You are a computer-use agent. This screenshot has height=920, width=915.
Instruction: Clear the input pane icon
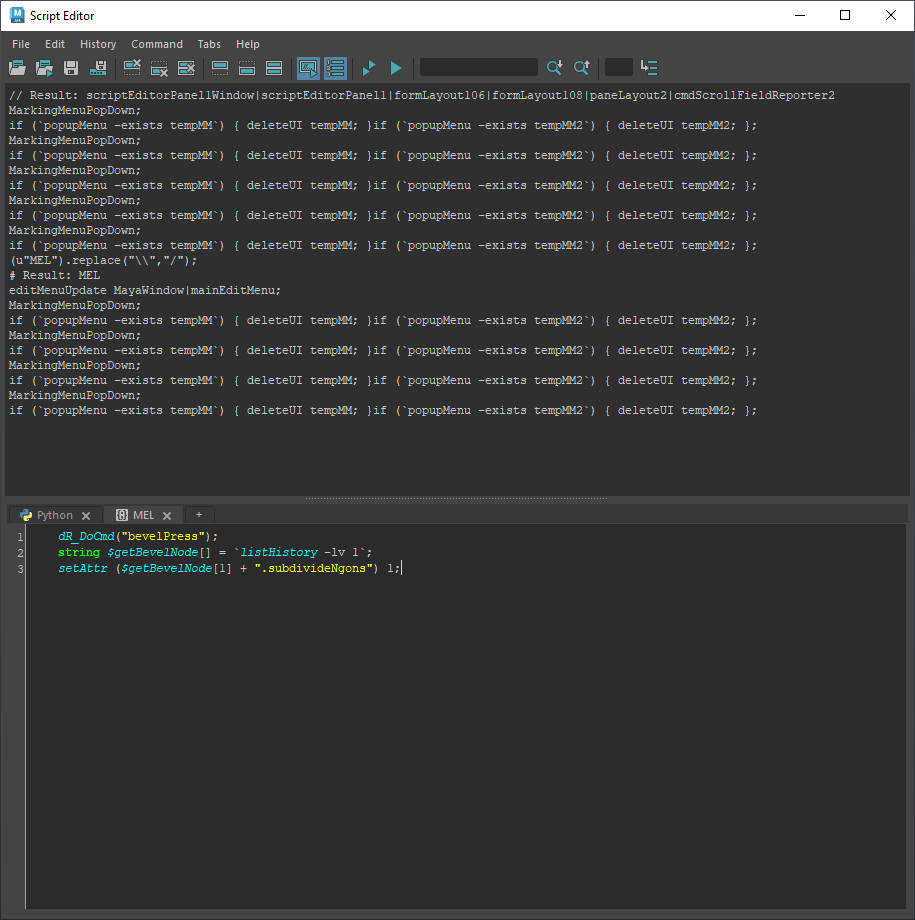[x=159, y=68]
